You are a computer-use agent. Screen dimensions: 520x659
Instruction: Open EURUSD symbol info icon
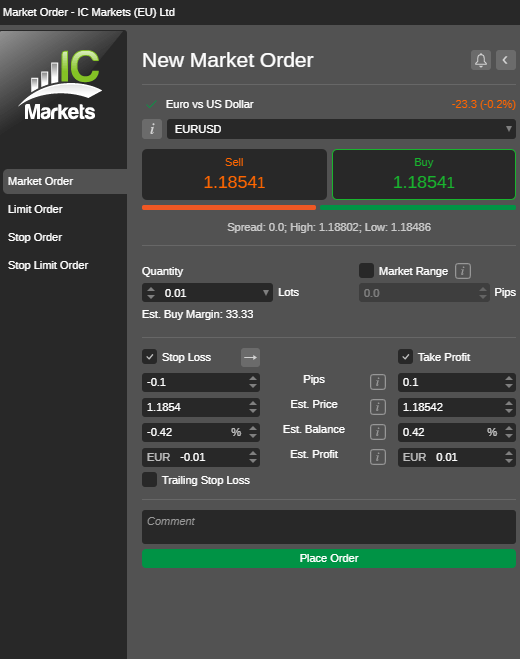click(x=152, y=129)
